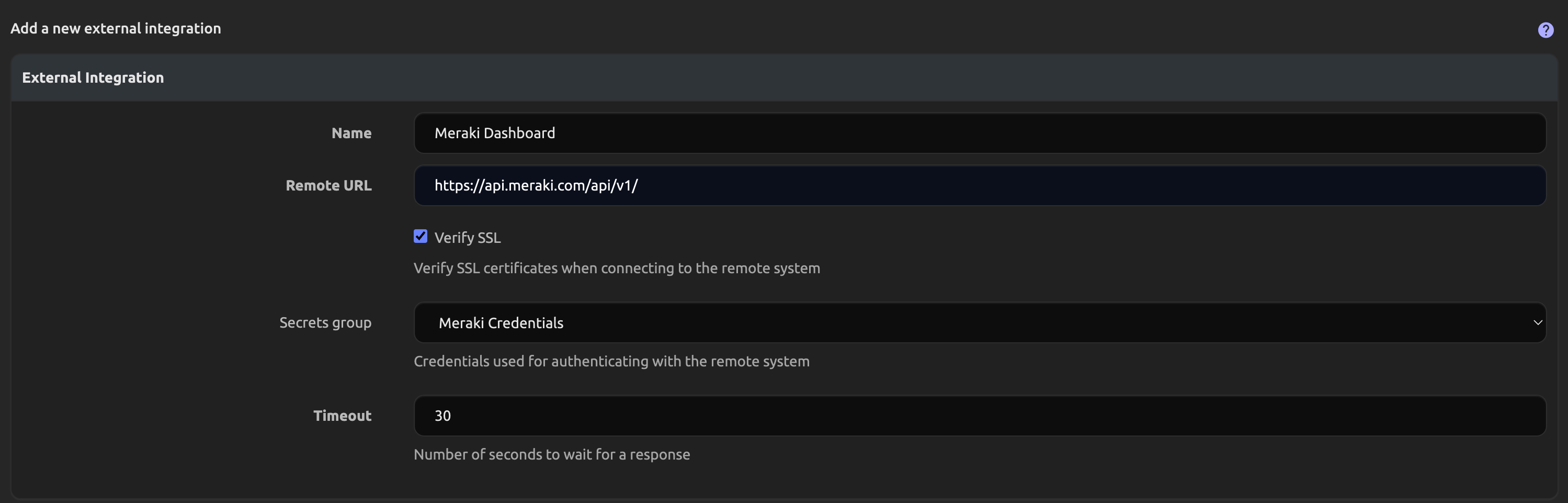Open the Secrets group dropdown
1568x503 pixels.
pos(979,323)
